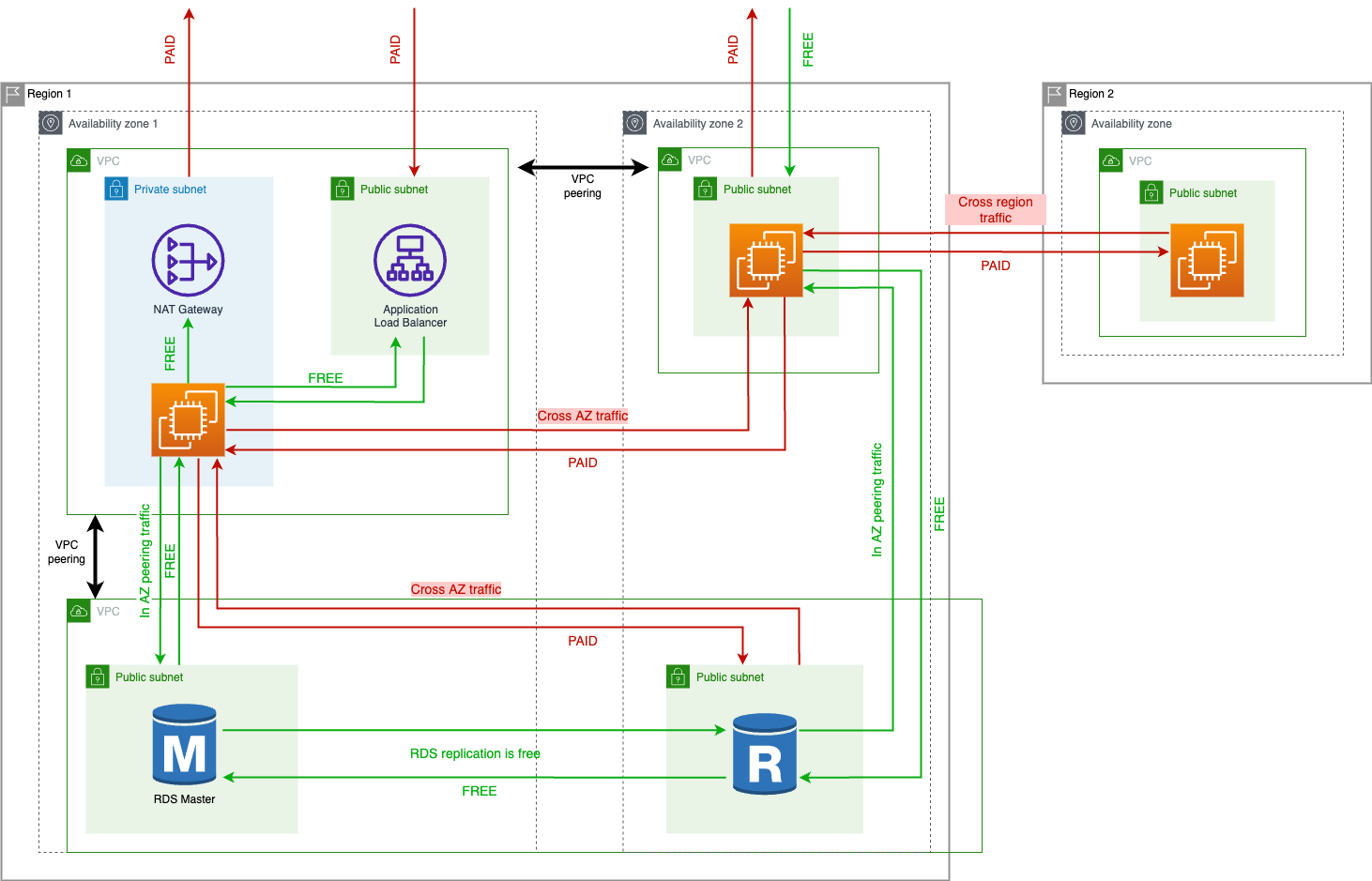This screenshot has height=881, width=1372.
Task: Select the Public subnet lock icon in Availability zone 2
Action: click(705, 189)
